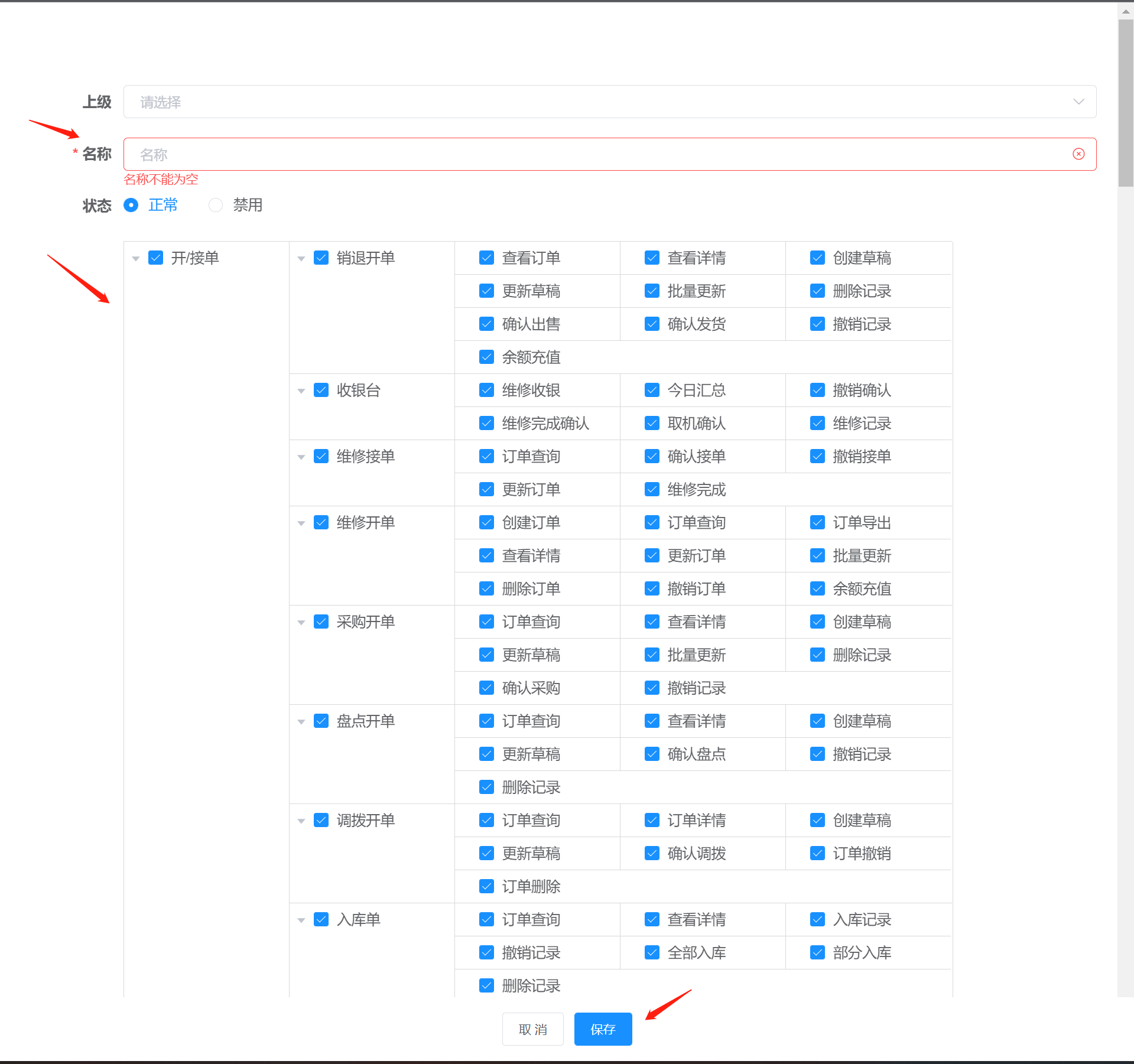Viewport: 1134px width, 1064px height.
Task: Uncheck 删除订单 permission checkbox
Action: click(487, 588)
